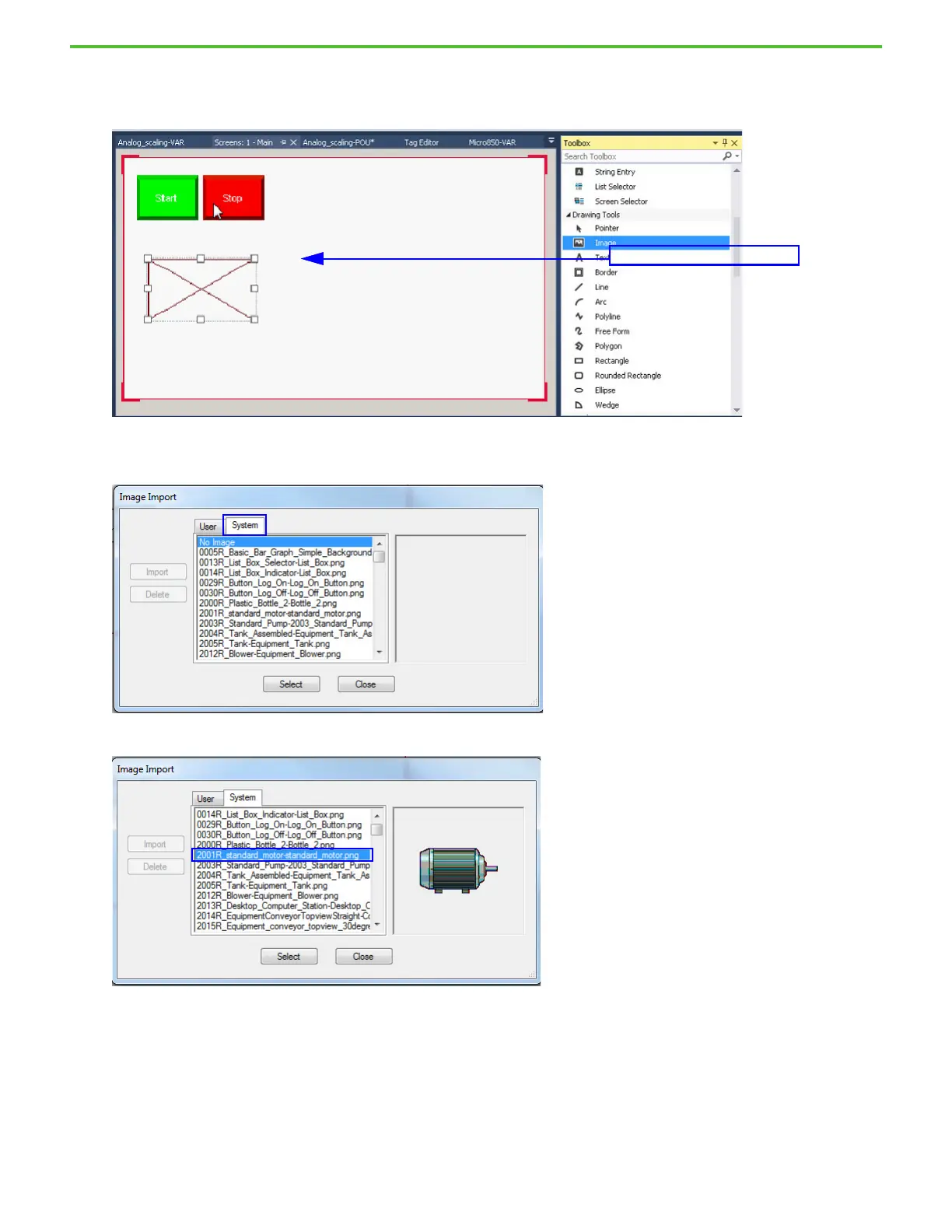Click the Toolbox search magnifier icon
The height and width of the screenshot is (1232, 952).
pyautogui.click(x=727, y=156)
